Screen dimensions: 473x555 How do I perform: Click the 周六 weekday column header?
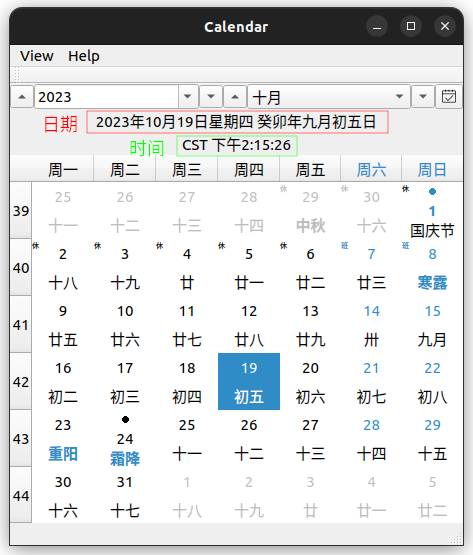point(371,170)
